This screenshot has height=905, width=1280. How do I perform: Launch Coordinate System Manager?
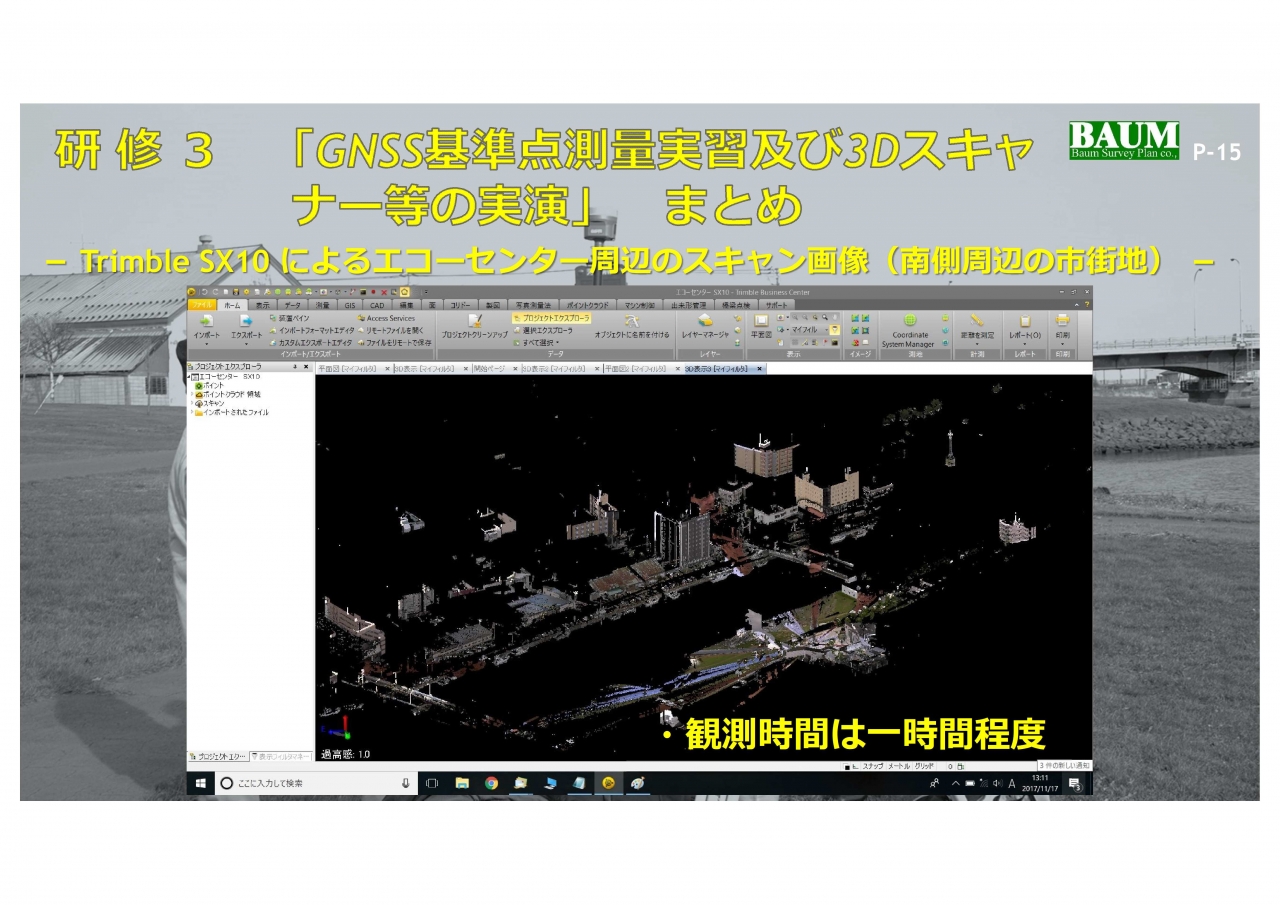pyautogui.click(x=908, y=331)
